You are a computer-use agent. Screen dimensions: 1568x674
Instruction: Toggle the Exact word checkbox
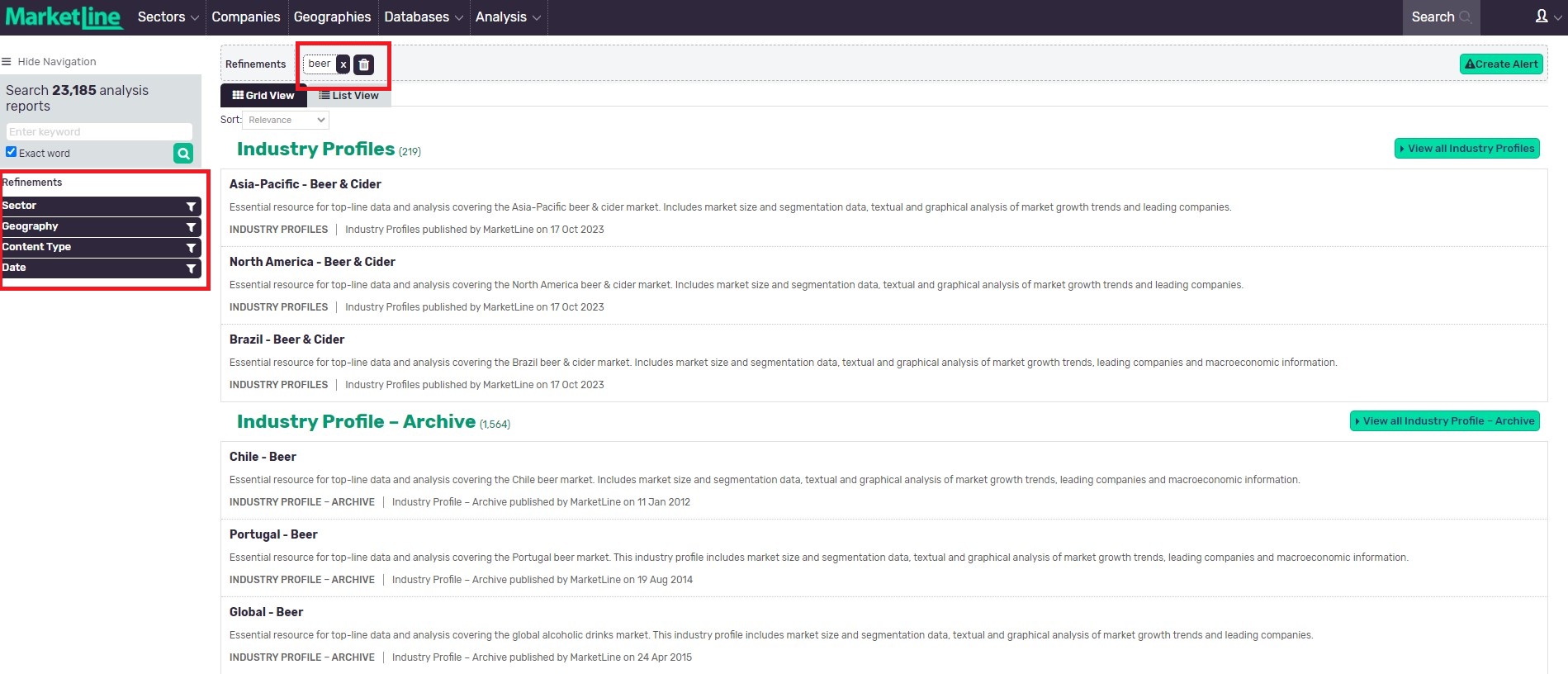12,152
